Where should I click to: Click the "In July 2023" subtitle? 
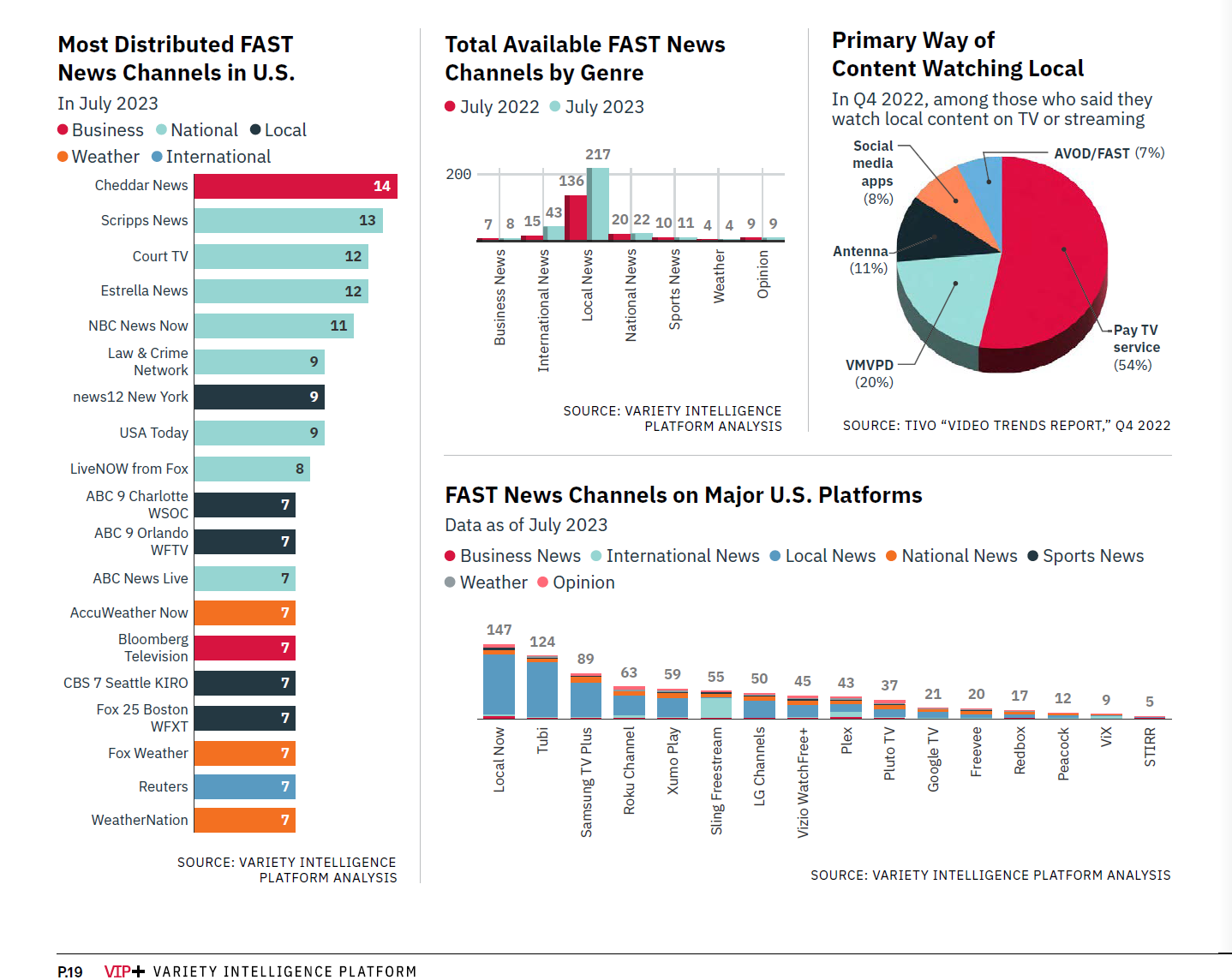point(108,104)
